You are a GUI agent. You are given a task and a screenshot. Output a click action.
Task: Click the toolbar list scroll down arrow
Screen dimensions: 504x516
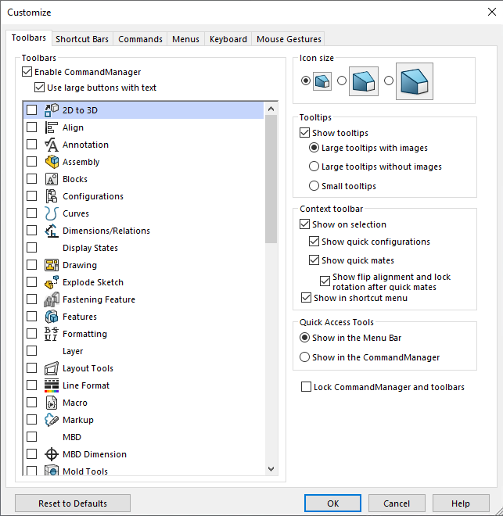271,469
